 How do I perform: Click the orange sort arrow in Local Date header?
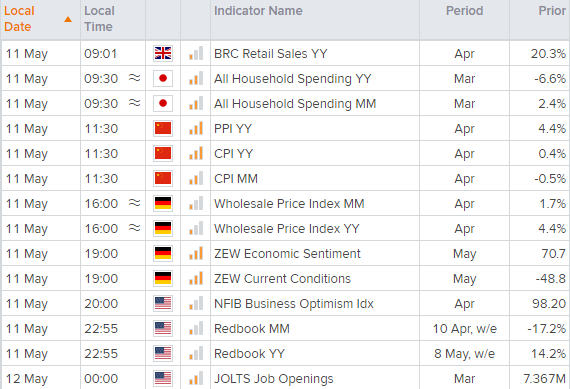pyautogui.click(x=68, y=19)
